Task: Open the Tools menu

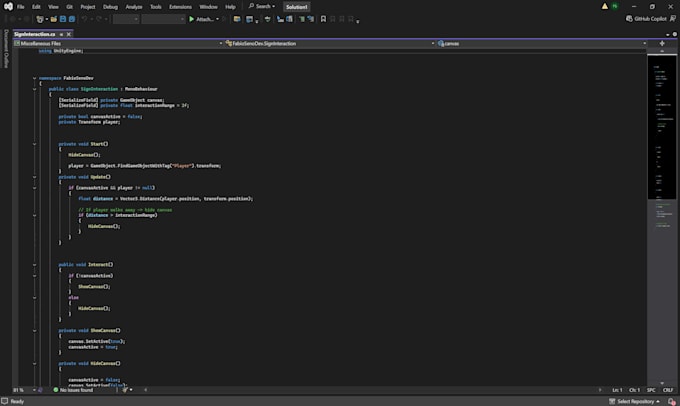Action: 156,7
